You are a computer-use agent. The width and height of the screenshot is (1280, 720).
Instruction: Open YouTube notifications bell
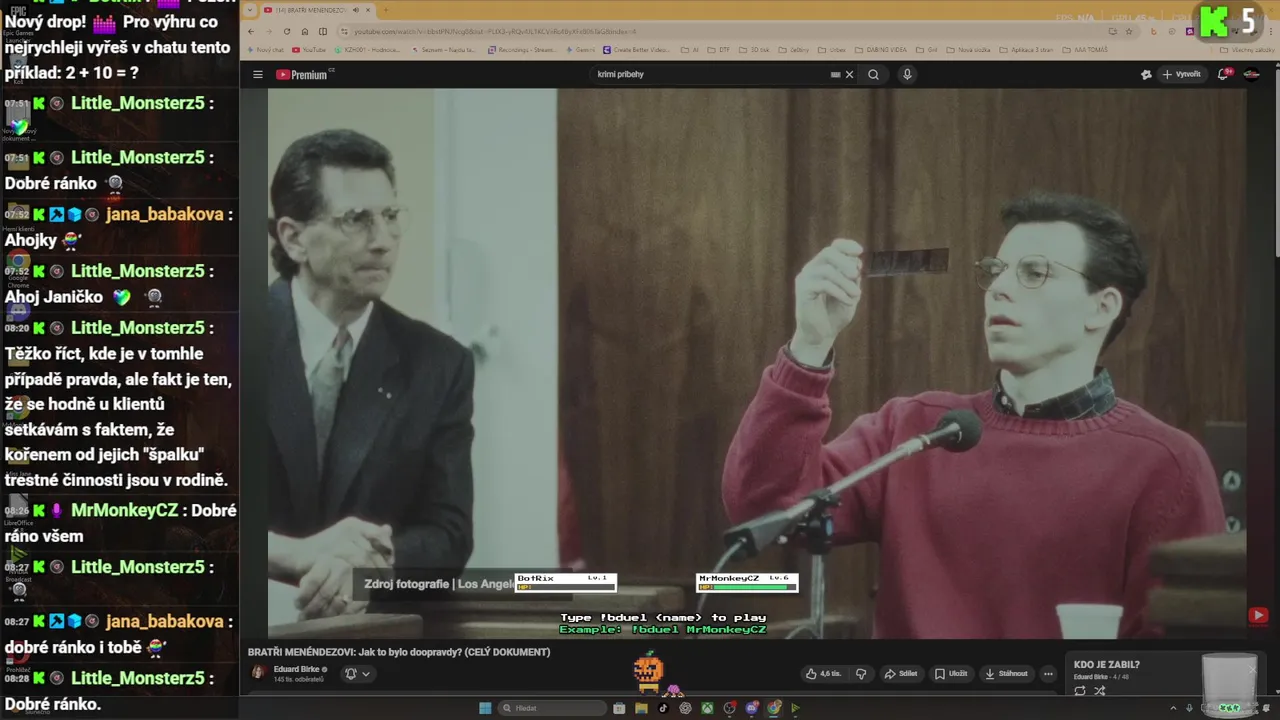1223,74
